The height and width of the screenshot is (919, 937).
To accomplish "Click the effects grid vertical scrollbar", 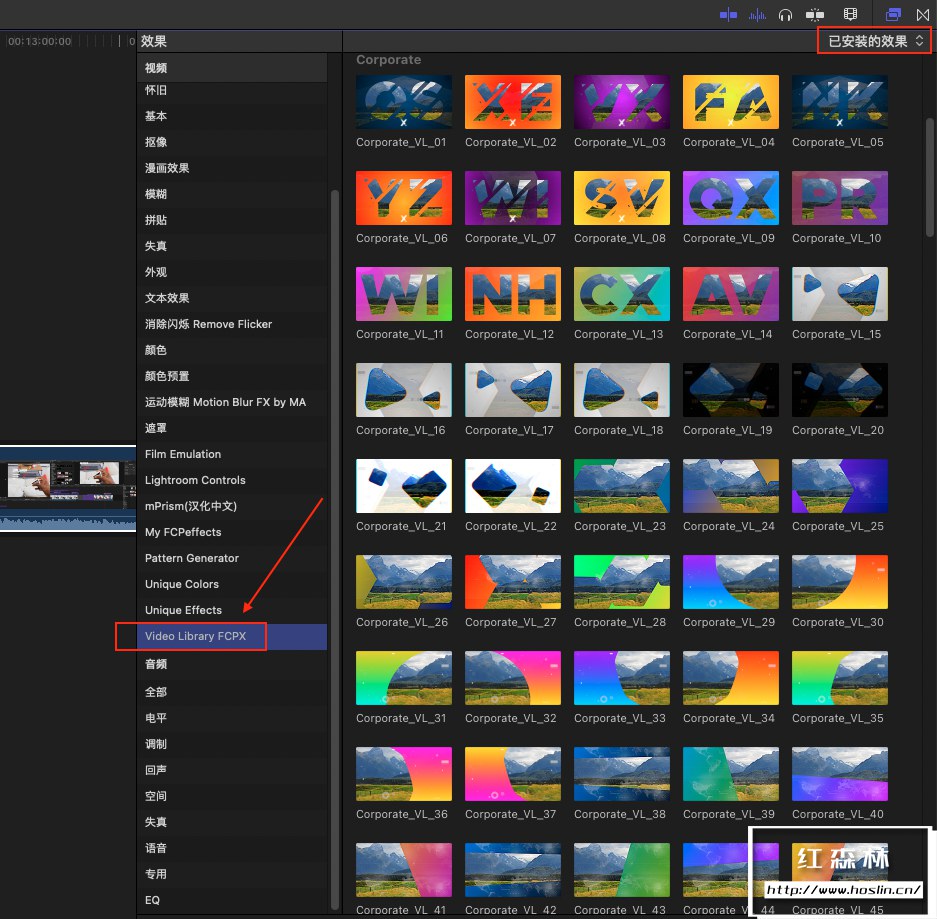I will click(930, 177).
